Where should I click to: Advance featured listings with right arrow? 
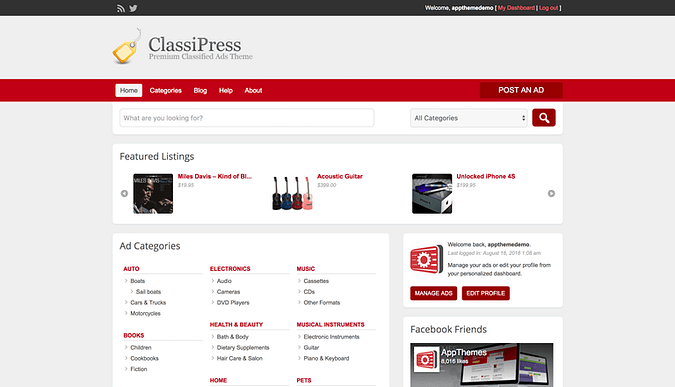(x=551, y=194)
